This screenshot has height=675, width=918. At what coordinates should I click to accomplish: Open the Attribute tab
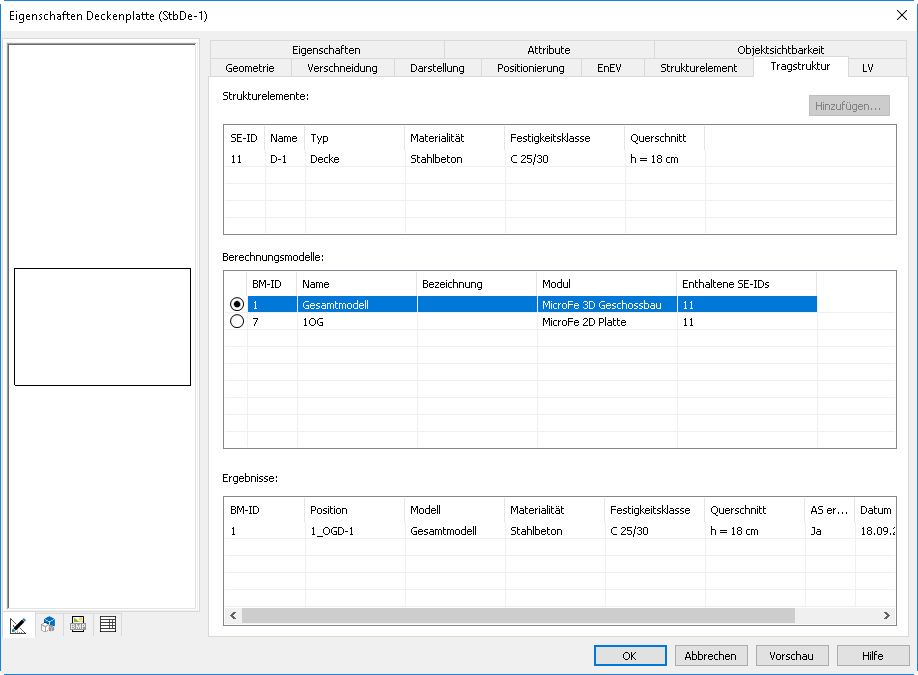tap(549, 50)
